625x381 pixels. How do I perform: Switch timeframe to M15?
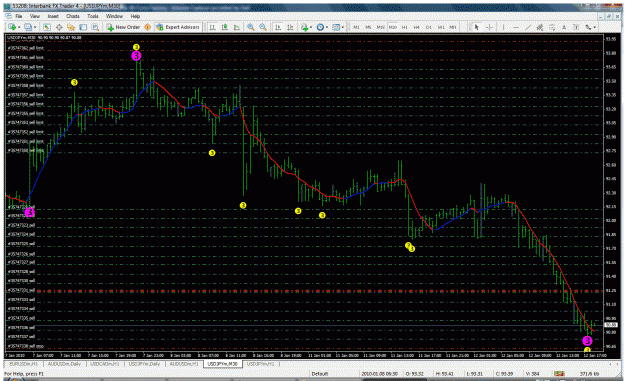pyautogui.click(x=381, y=27)
